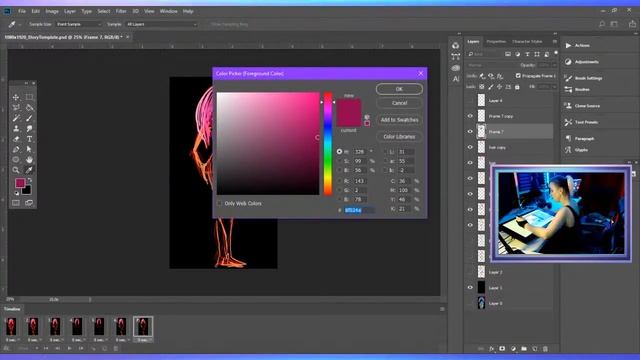Switch to the Properties tab
This screenshot has width=640, height=360.
click(496, 41)
